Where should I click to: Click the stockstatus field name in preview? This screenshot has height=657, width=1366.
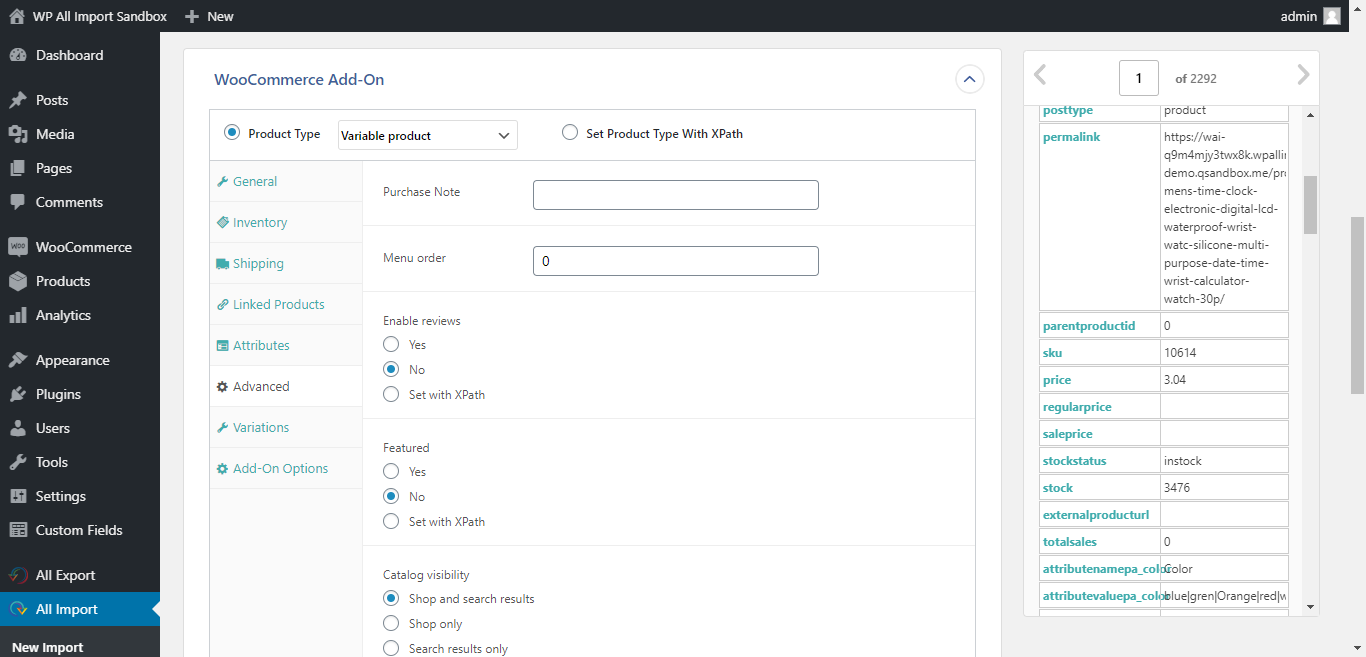1076,461
